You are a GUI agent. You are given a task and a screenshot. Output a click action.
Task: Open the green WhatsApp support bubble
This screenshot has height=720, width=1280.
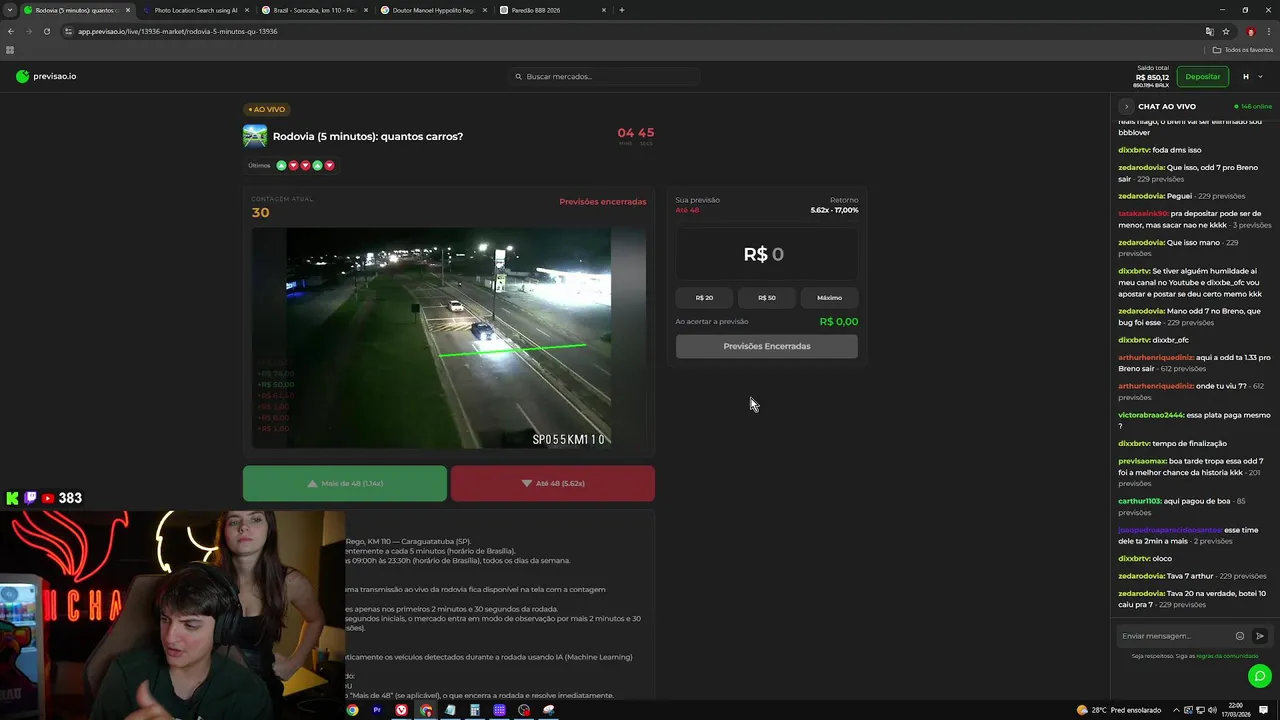1260,676
